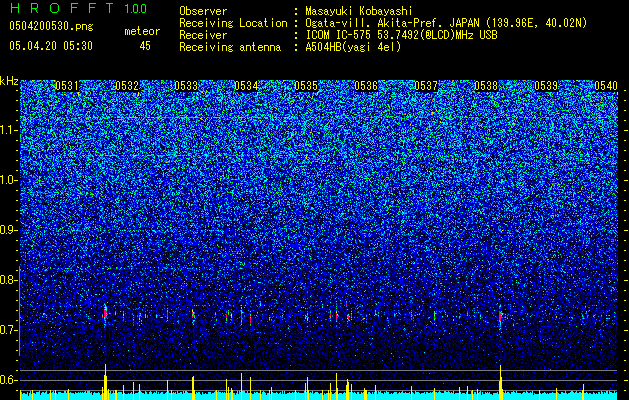629x400 pixels.
Task: Click the Observer label
Action: click(x=203, y=11)
